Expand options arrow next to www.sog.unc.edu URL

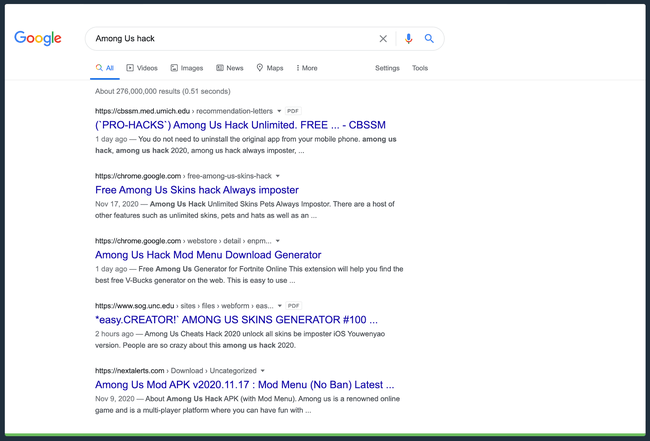tap(280, 306)
